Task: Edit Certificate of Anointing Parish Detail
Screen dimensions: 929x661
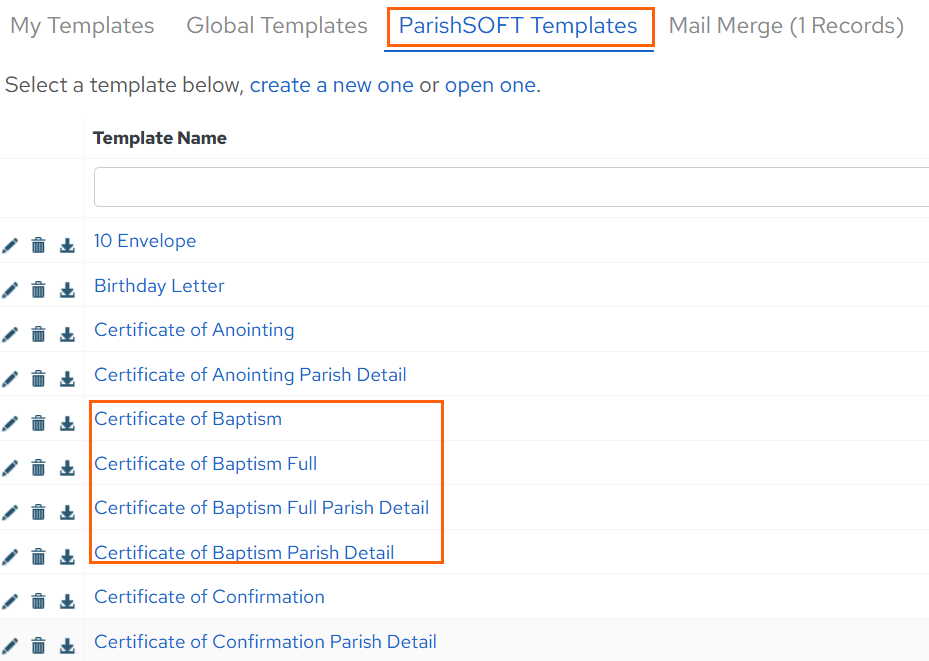Action: coord(10,378)
